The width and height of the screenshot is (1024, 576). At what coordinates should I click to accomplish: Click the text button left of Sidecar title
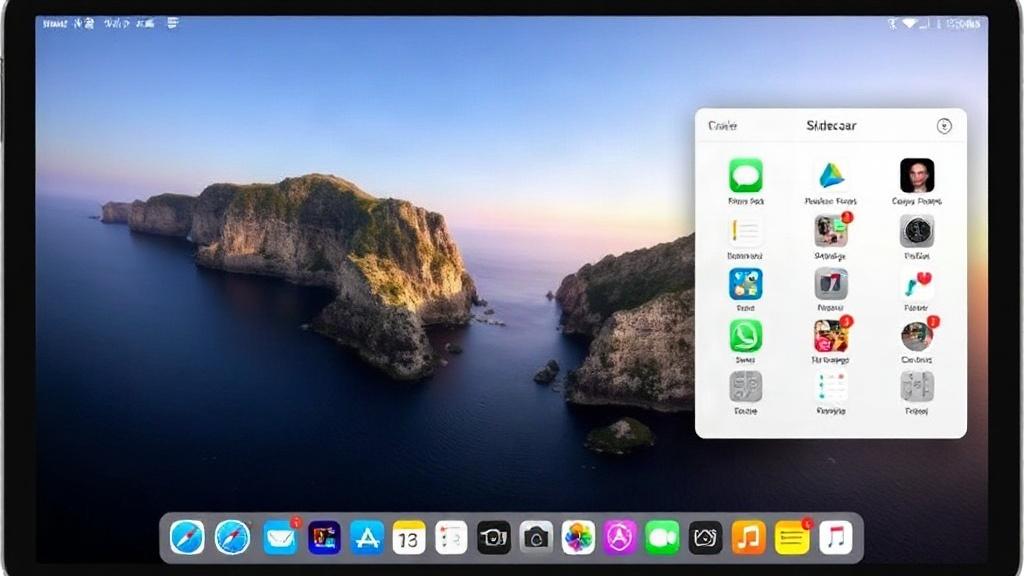(722, 126)
